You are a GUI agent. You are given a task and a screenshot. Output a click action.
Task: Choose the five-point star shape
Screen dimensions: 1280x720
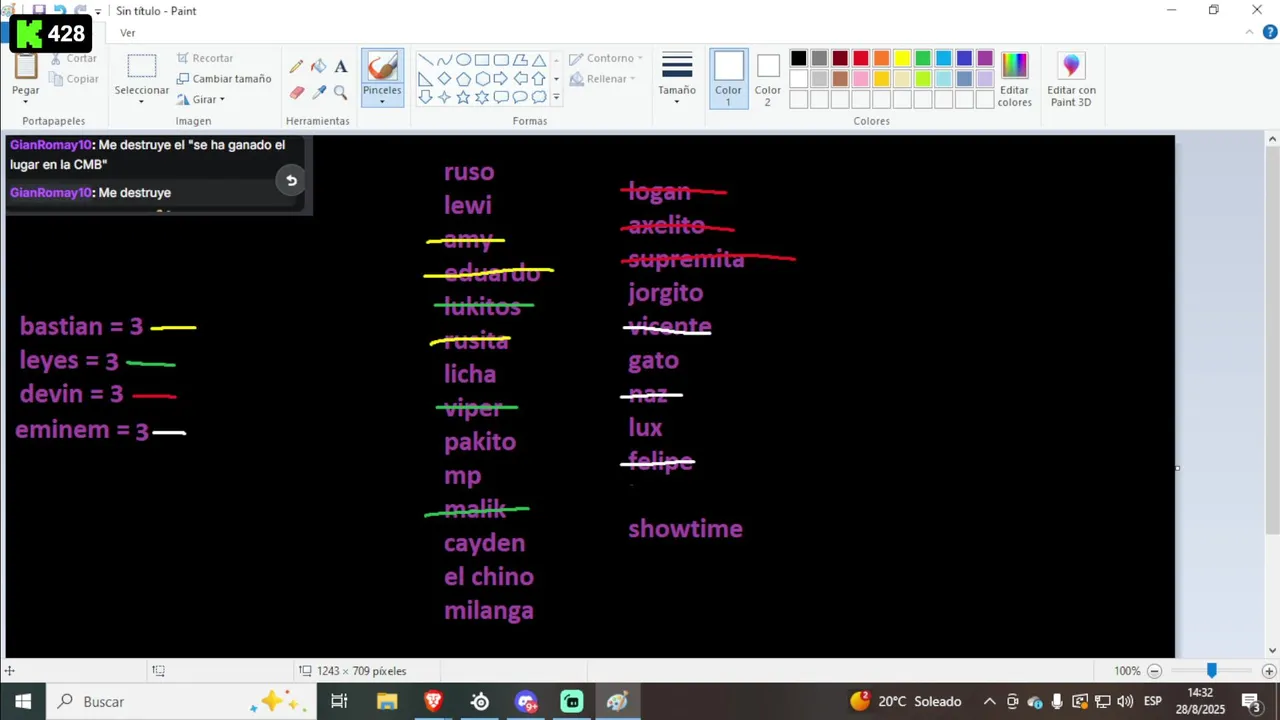tap(463, 97)
